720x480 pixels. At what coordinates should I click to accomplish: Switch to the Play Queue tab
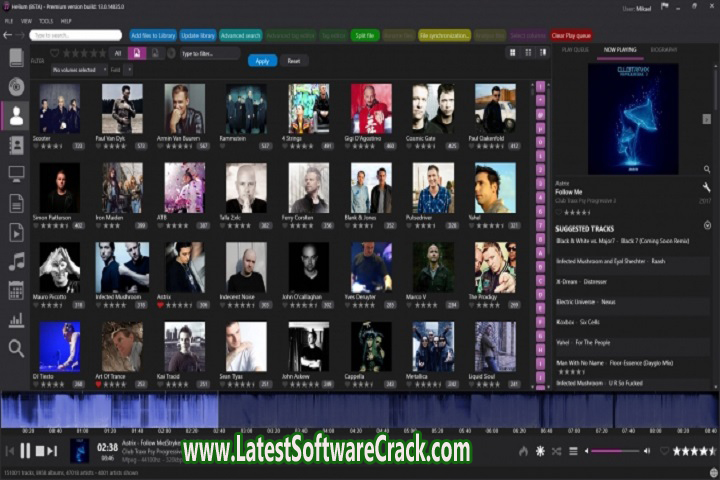click(x=575, y=48)
